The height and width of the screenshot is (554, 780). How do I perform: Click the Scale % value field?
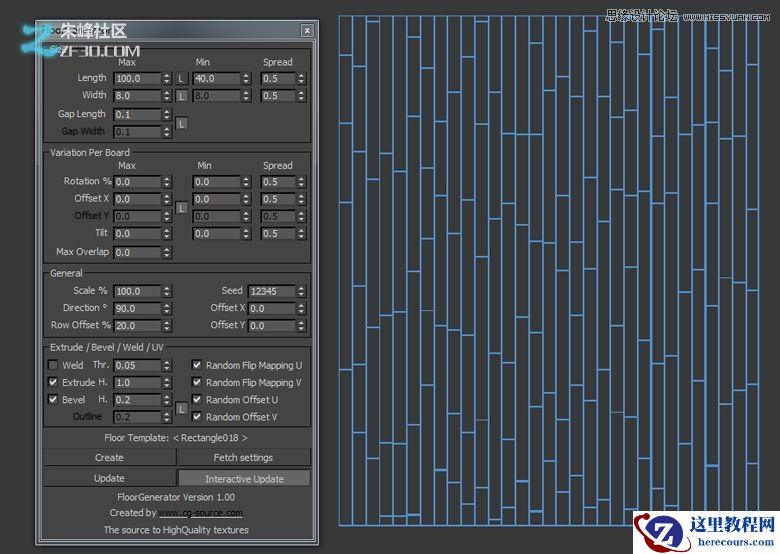tap(138, 291)
